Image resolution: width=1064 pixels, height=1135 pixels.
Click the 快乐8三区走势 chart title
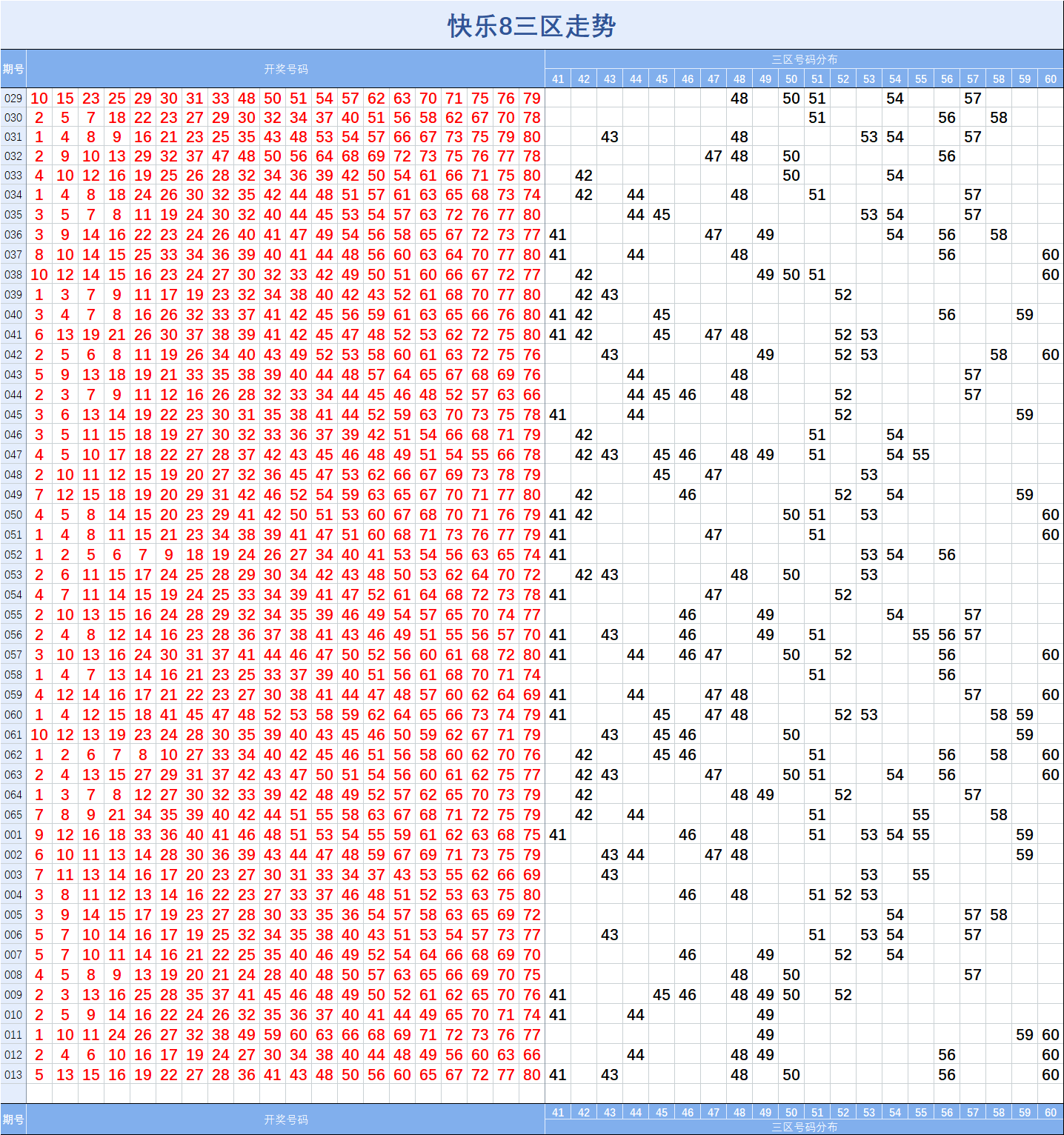[x=531, y=26]
